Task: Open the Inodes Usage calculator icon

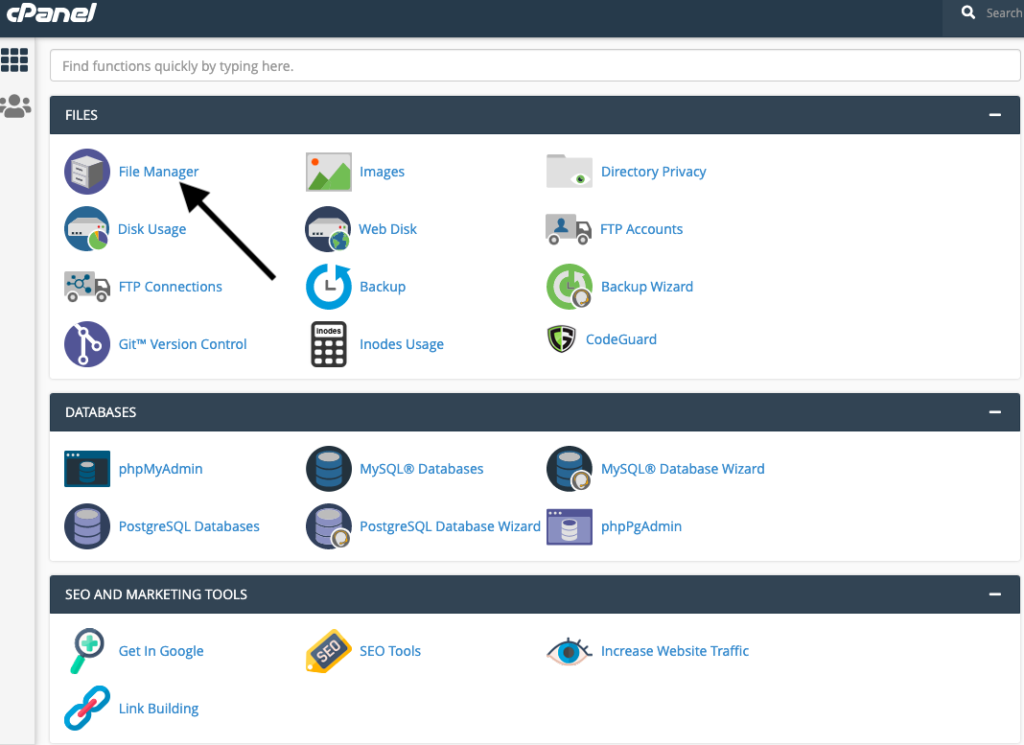Action: tap(328, 344)
